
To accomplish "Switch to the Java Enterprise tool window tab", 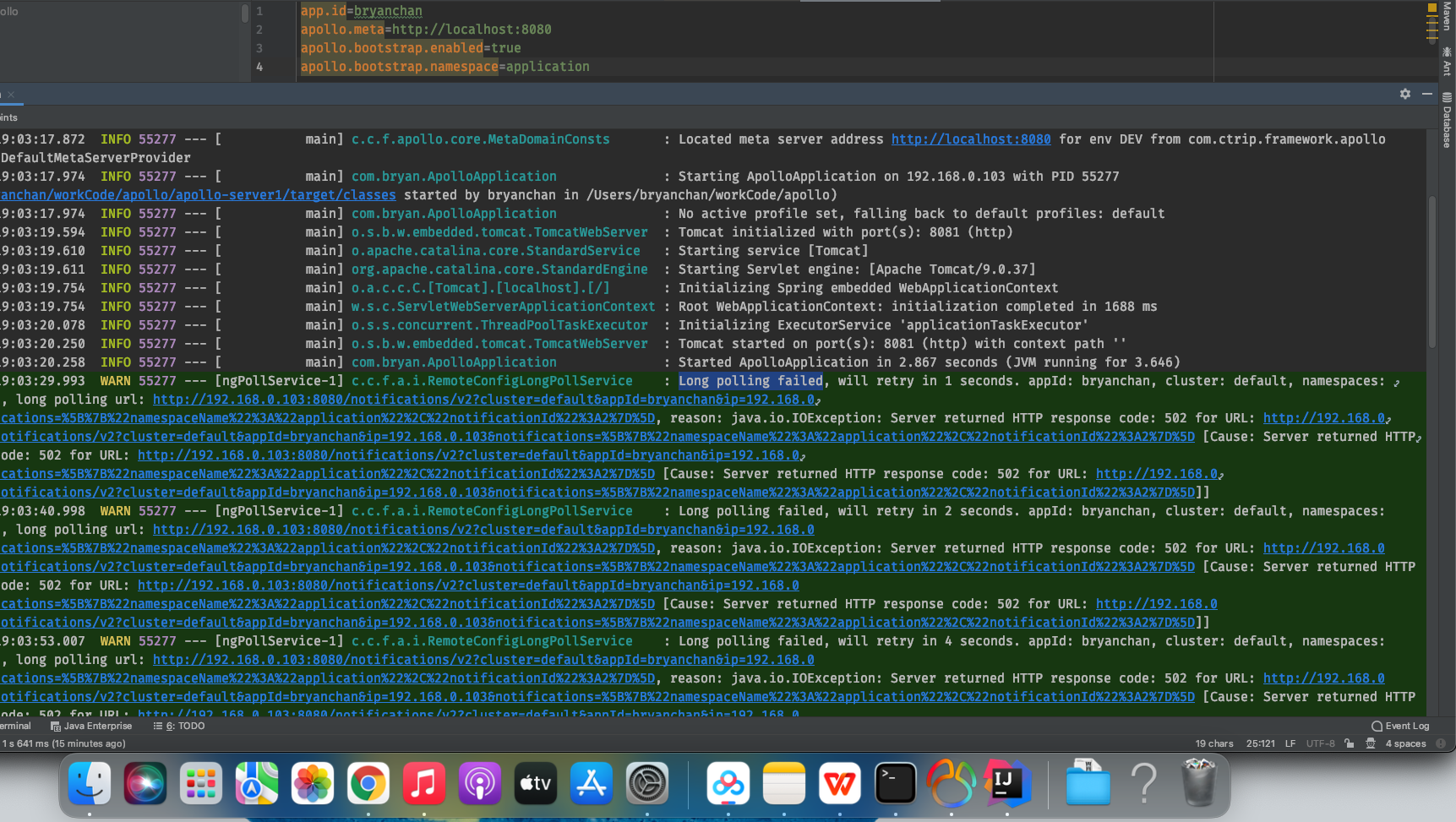I will (91, 726).
